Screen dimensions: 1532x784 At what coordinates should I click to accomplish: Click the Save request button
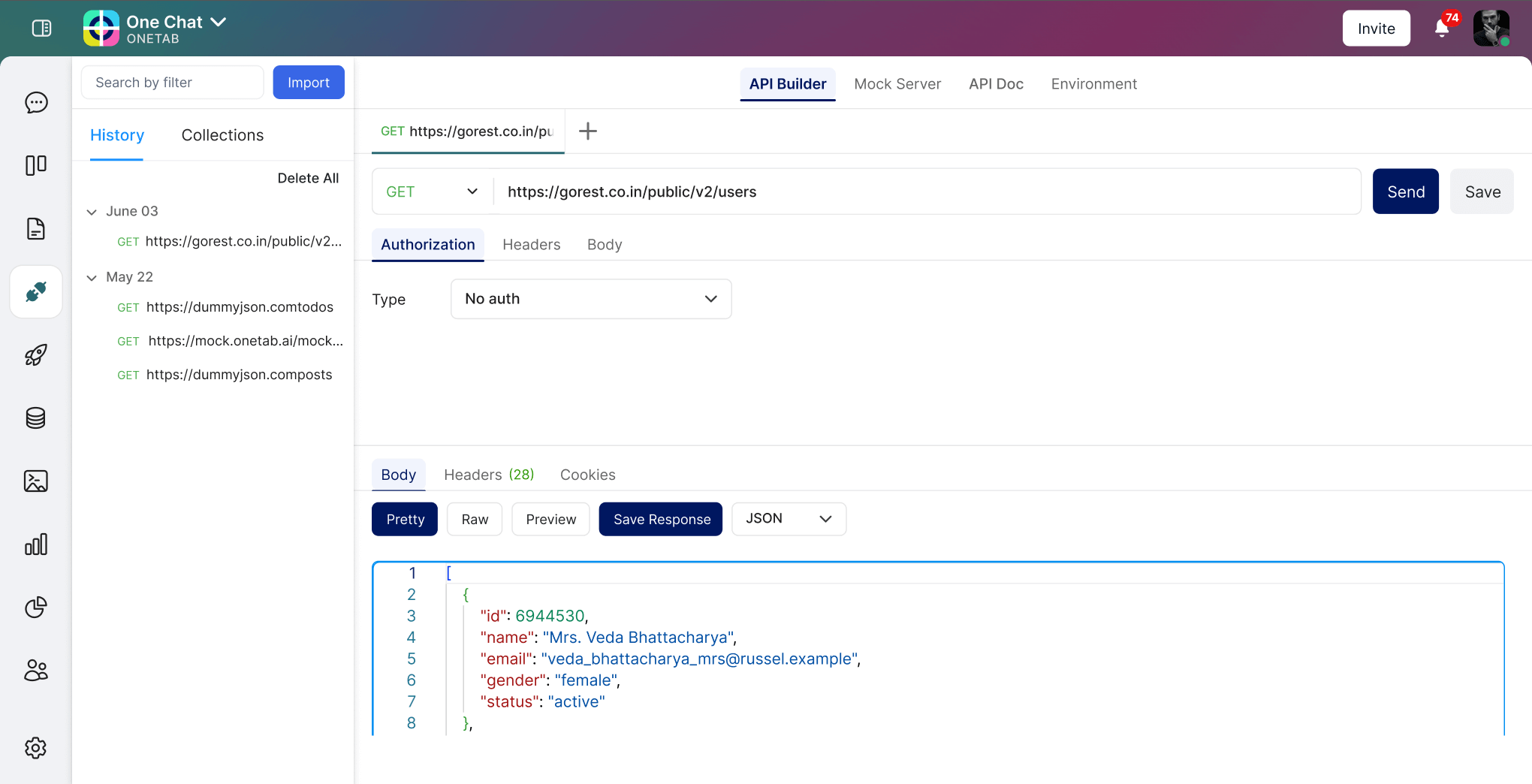(1482, 191)
